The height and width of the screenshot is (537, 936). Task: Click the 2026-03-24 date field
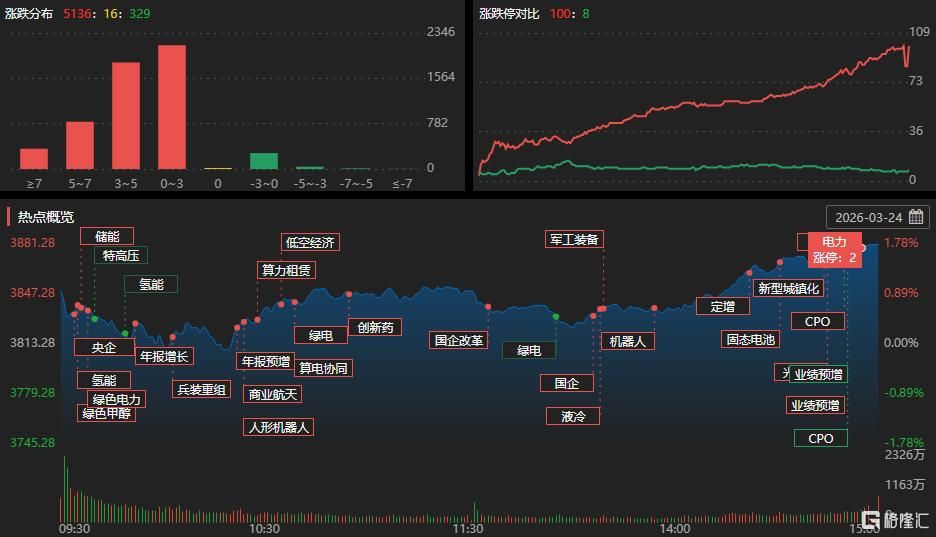pos(868,217)
